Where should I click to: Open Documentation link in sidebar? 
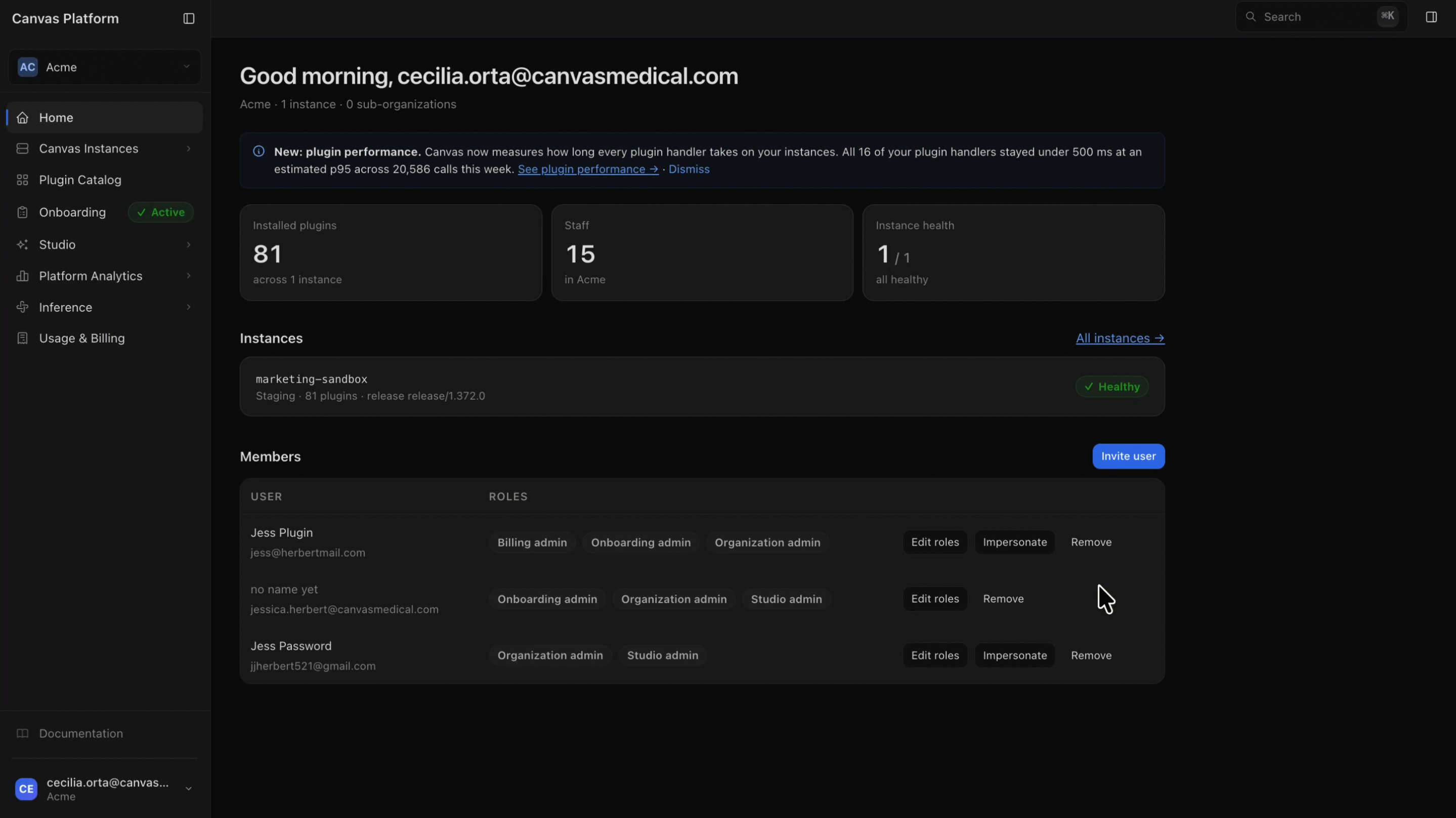tap(105, 733)
